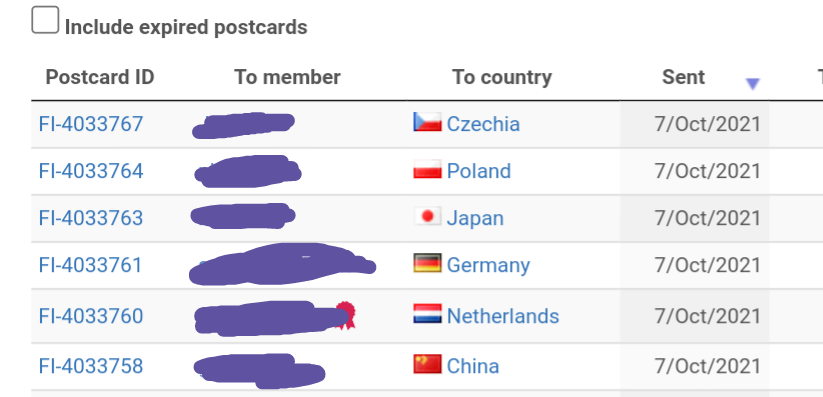Screen dimensions: 823x397
Task: Open postcard FI-4033761 link
Action: [90, 265]
